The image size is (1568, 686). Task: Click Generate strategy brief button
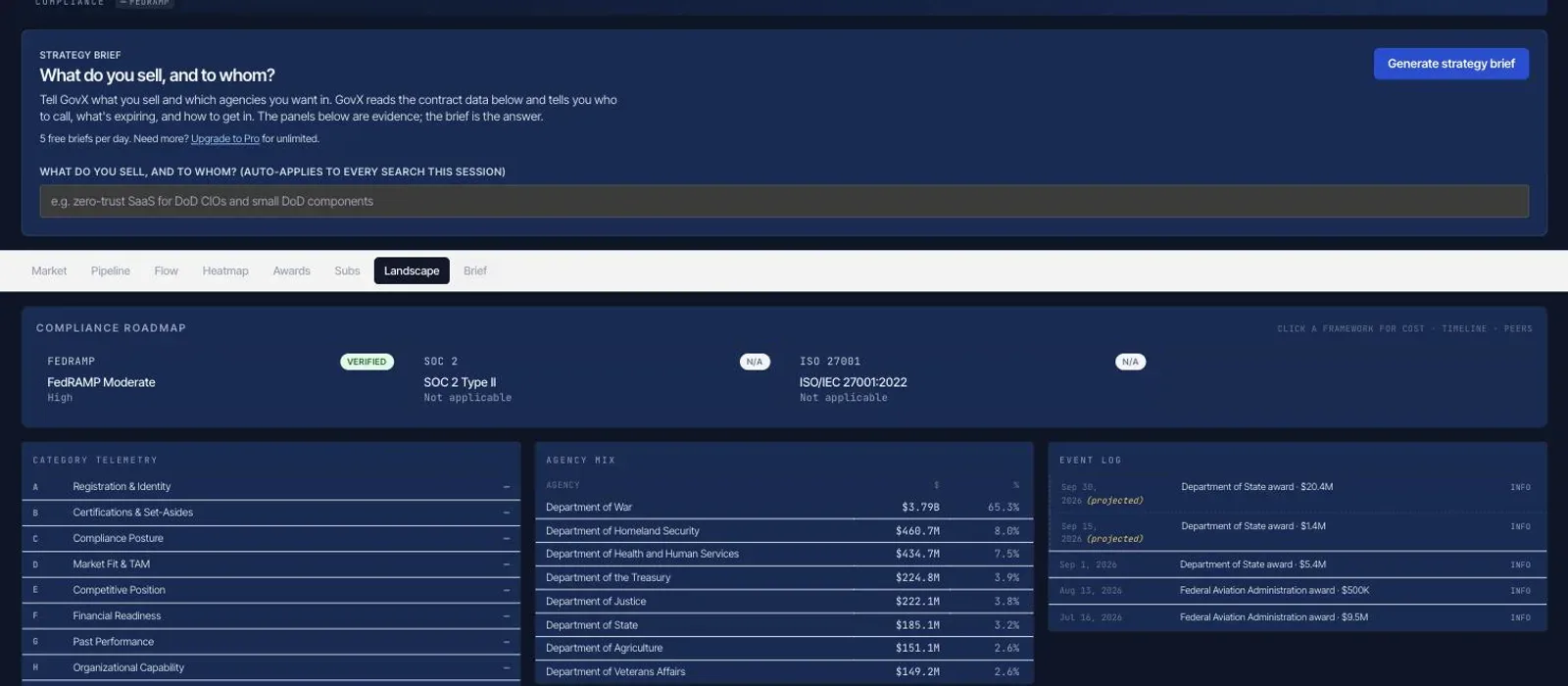pos(1450,64)
